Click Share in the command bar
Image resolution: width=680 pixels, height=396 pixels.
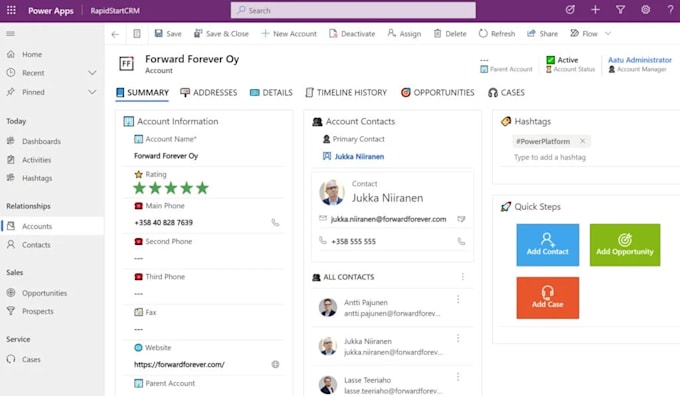[542, 34]
